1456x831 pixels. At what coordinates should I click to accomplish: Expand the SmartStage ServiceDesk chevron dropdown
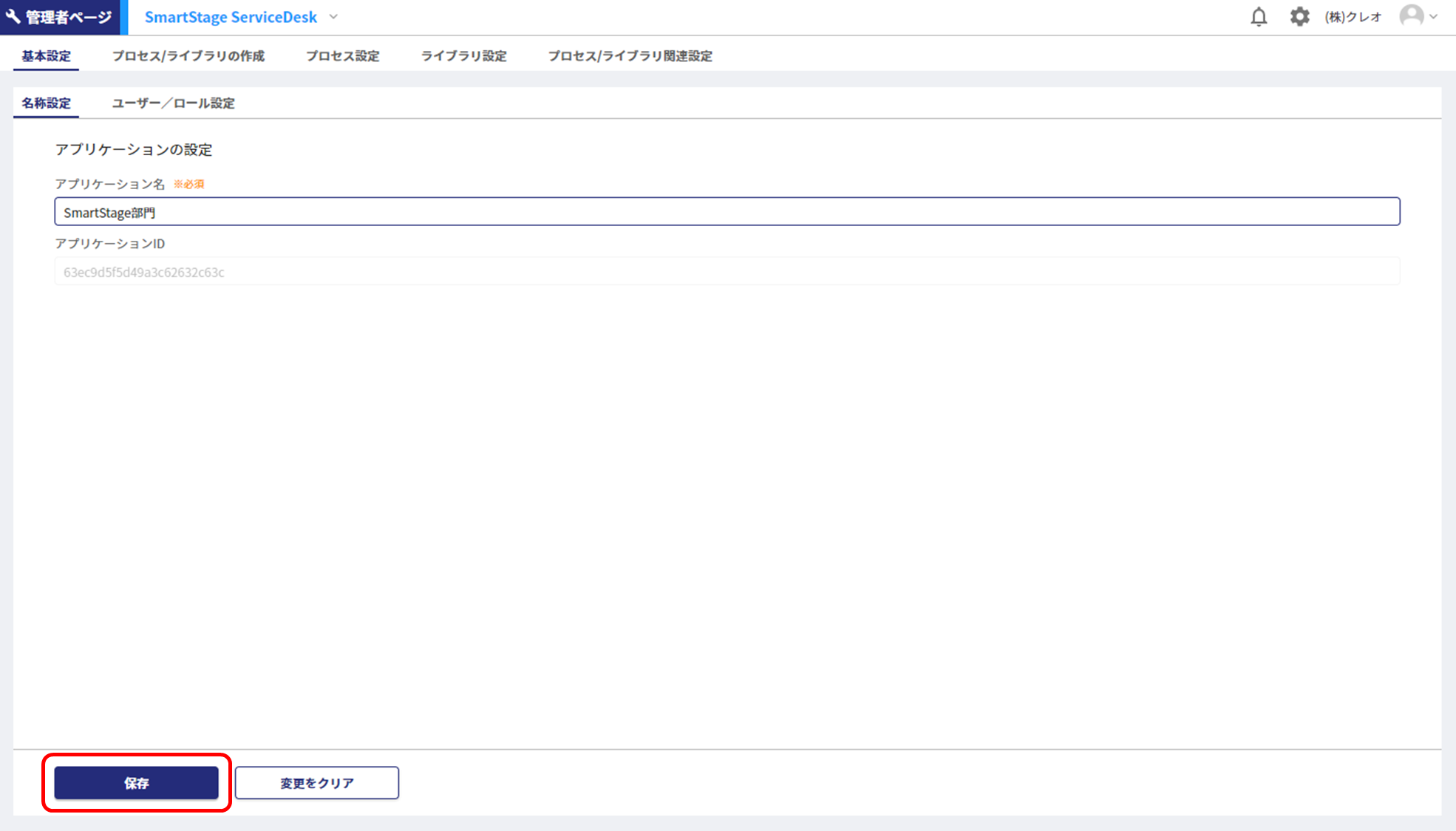pos(334,17)
